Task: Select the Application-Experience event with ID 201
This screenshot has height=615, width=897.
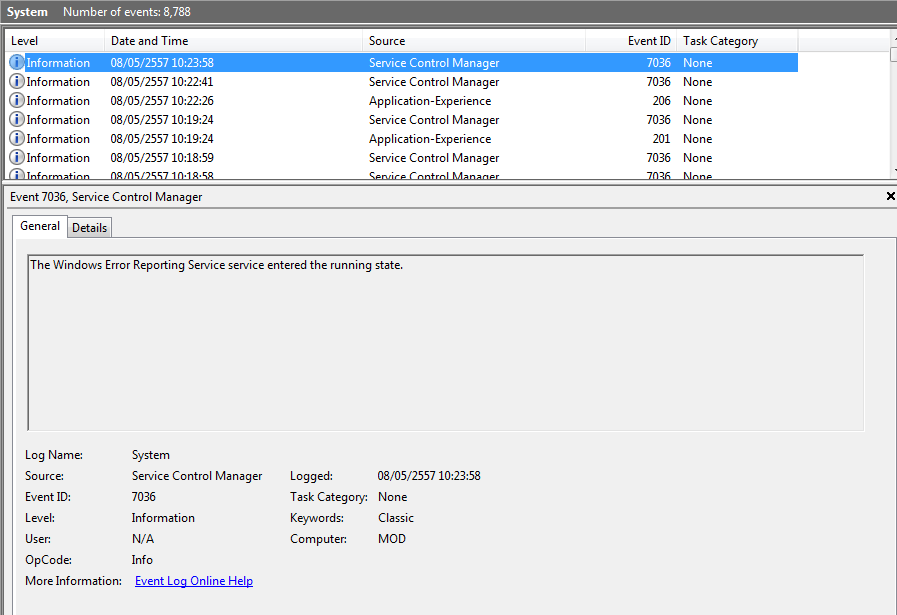Action: 430,139
